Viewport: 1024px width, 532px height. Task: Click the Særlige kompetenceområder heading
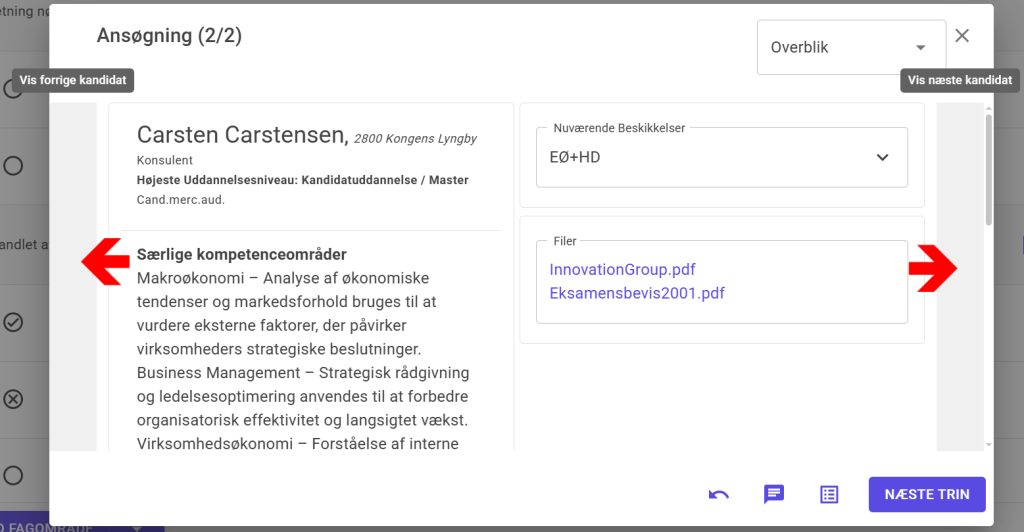241,254
